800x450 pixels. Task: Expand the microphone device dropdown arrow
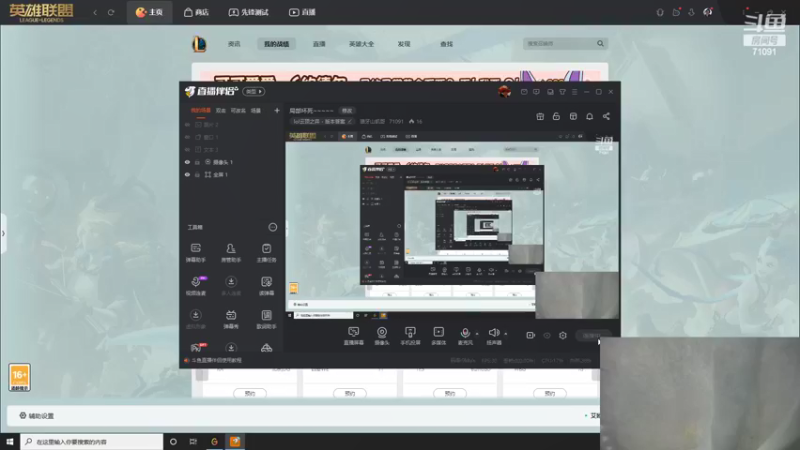click(477, 334)
